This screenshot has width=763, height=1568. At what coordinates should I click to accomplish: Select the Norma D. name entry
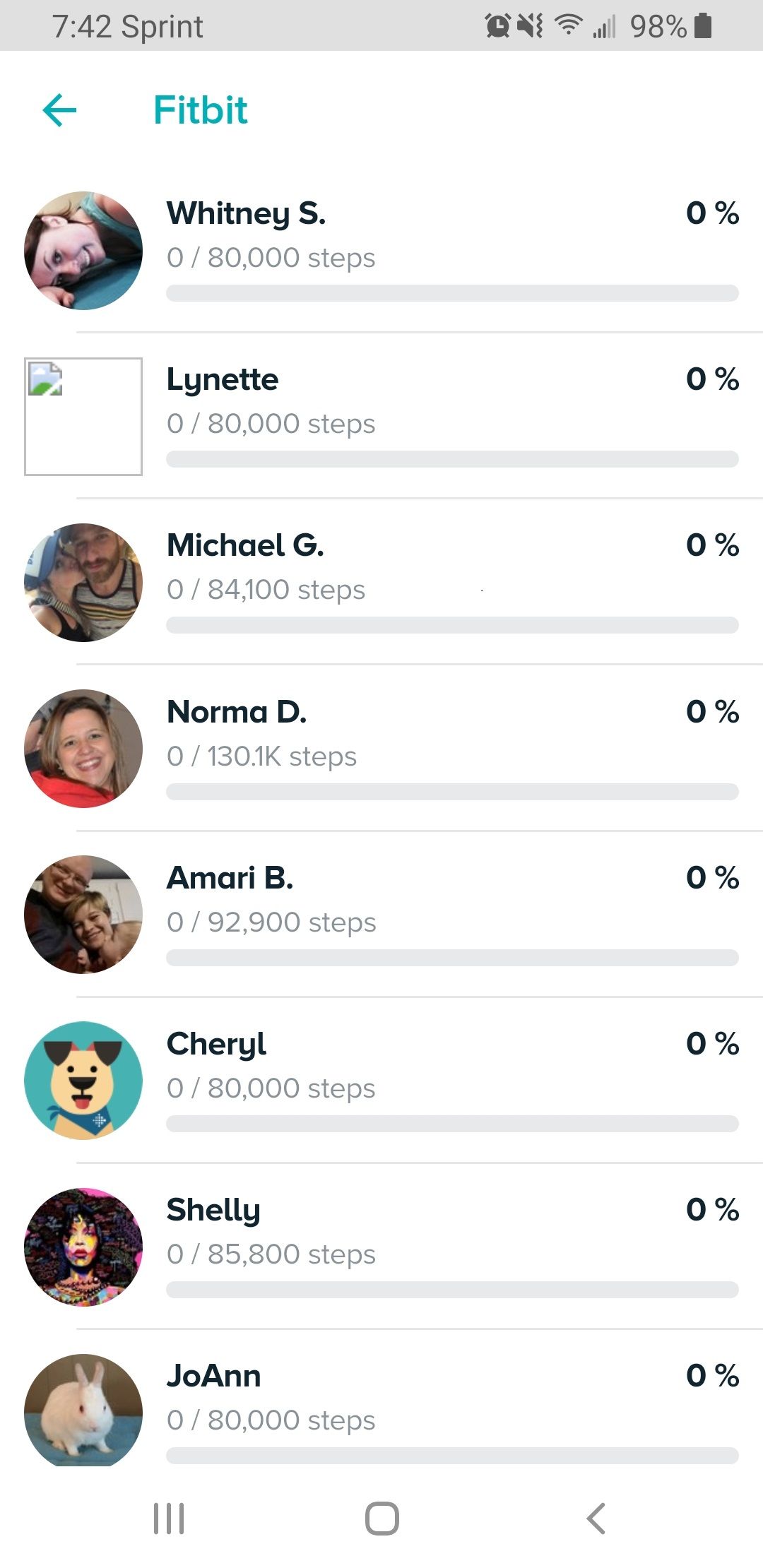[237, 712]
